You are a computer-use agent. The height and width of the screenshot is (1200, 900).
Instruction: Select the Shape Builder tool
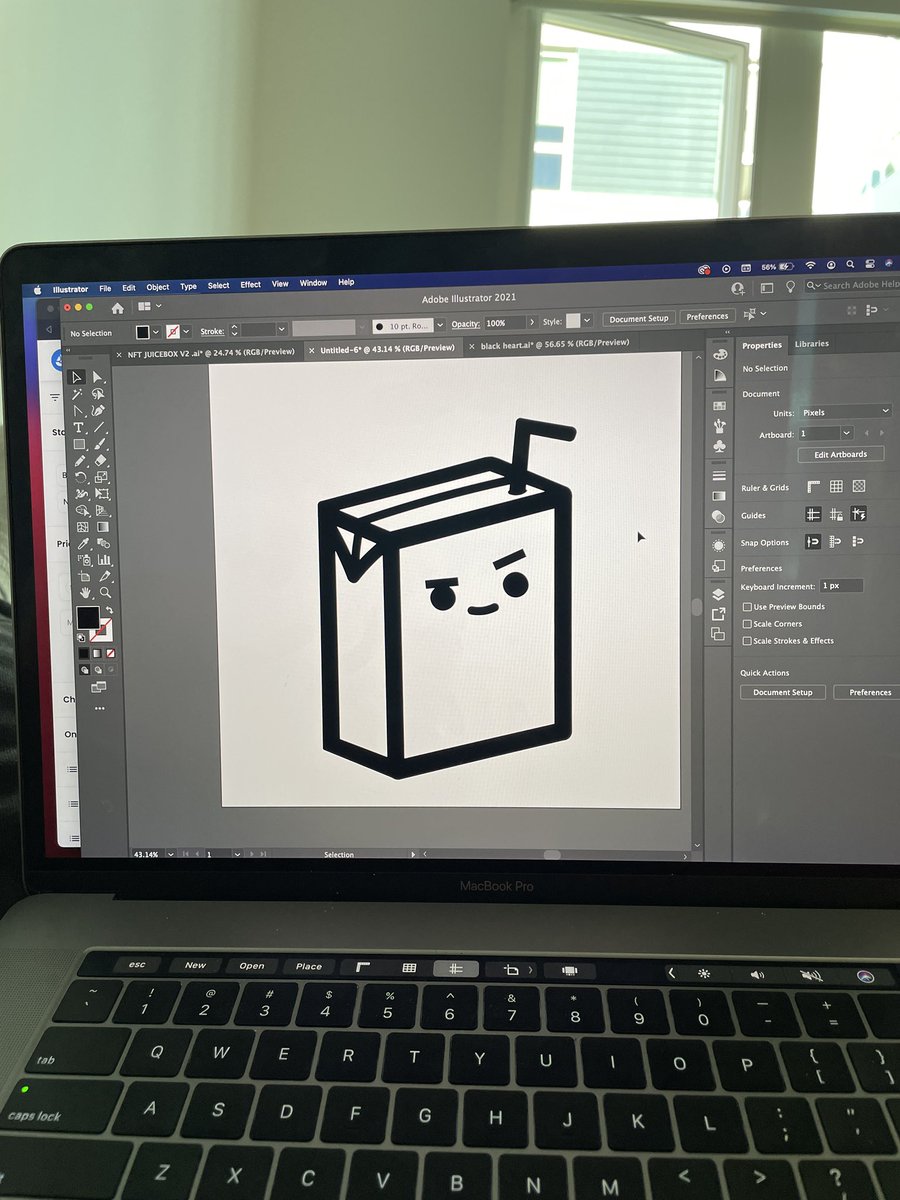[x=82, y=510]
